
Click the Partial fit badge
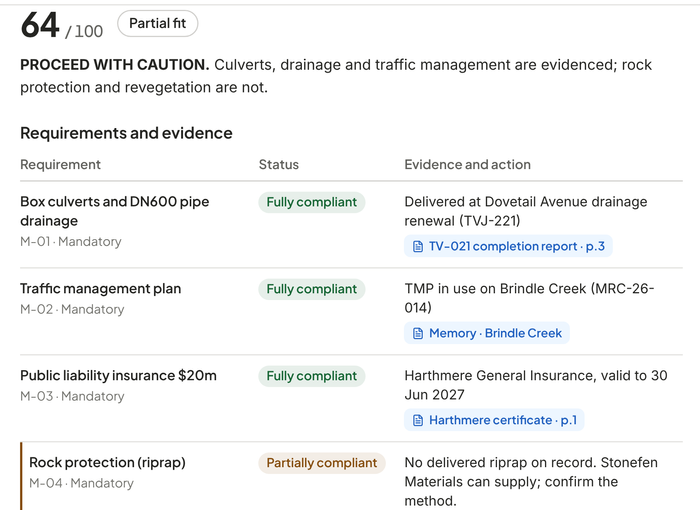coord(158,23)
